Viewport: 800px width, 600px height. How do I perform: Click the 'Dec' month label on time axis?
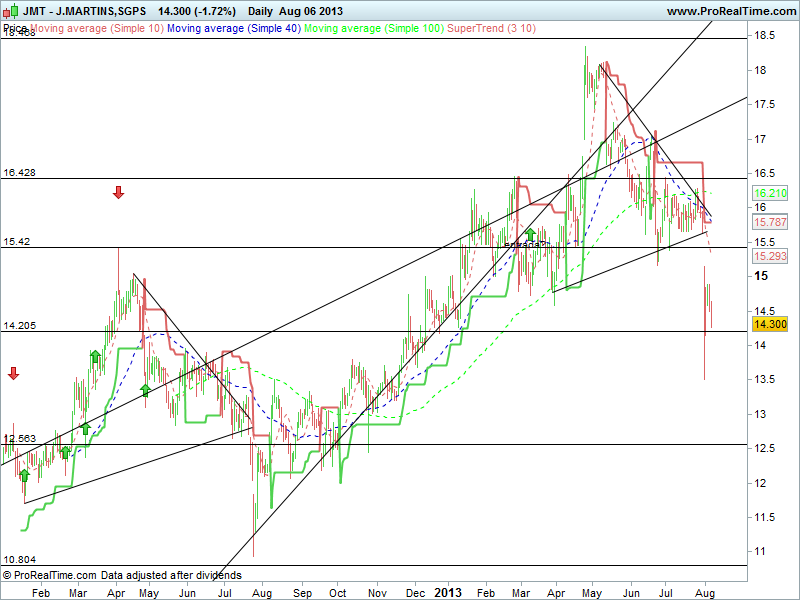tap(415, 593)
